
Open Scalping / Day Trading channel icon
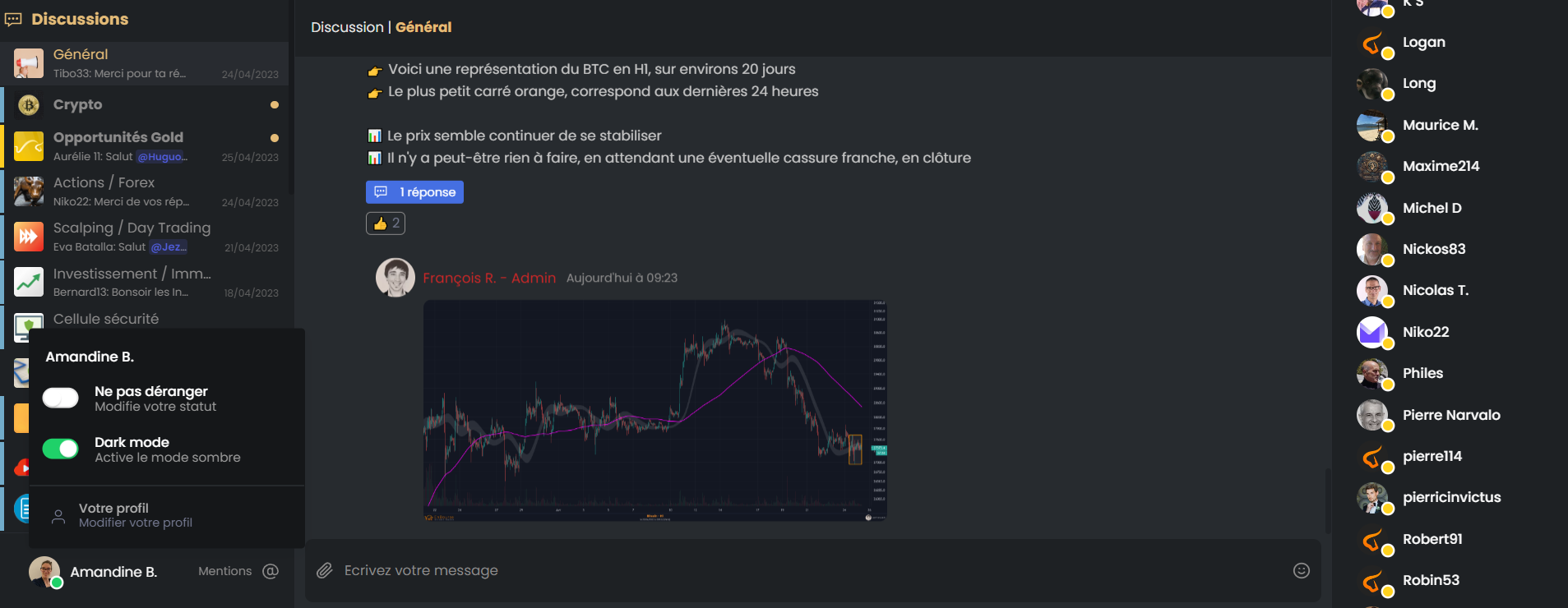click(29, 237)
